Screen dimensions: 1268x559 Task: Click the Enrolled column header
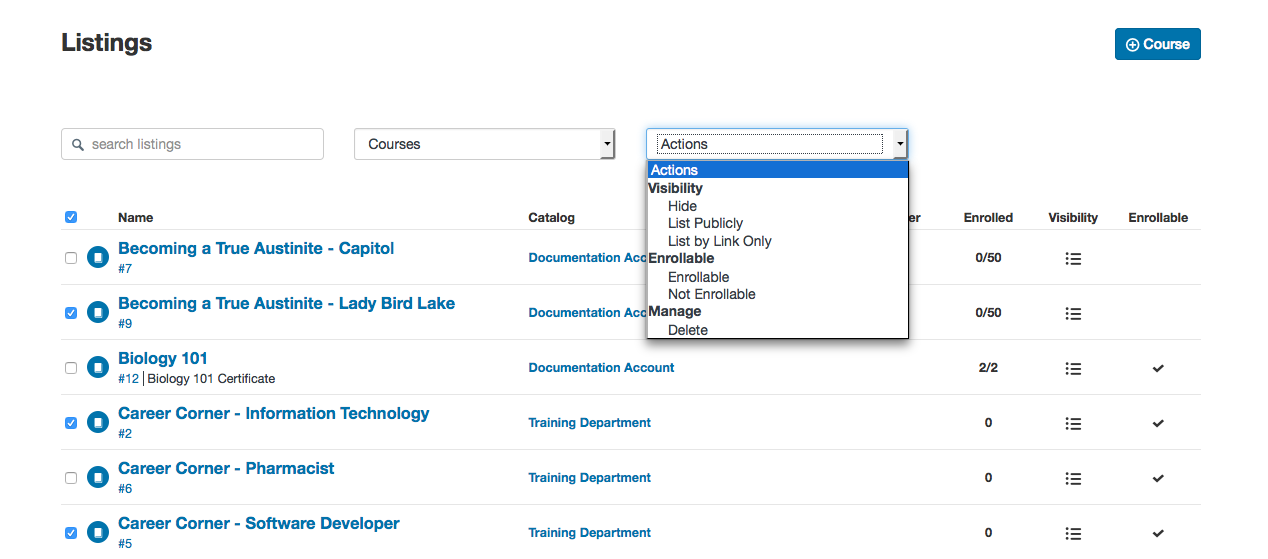(988, 218)
